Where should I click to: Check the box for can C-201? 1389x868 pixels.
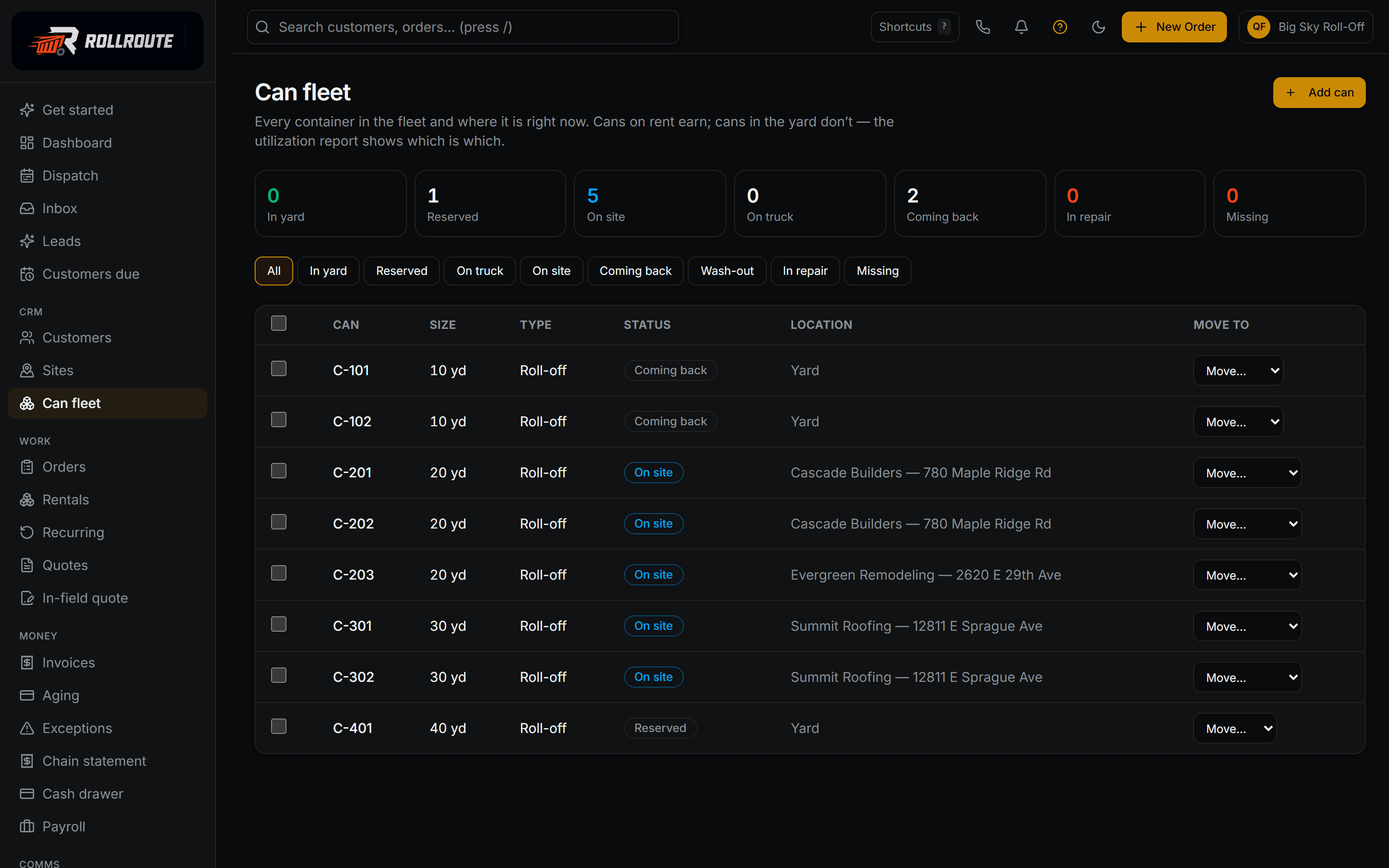coord(278,471)
